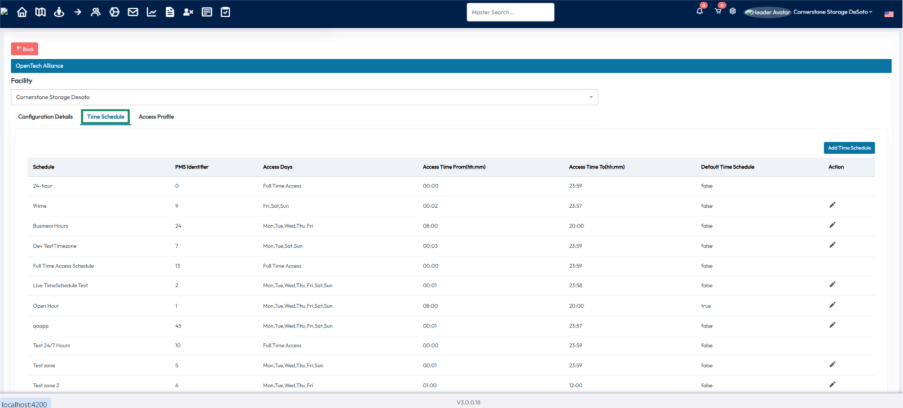903x408 pixels.
Task: Expand the Facility dropdown Cornerstone Storage Desoto
Action: [305, 97]
